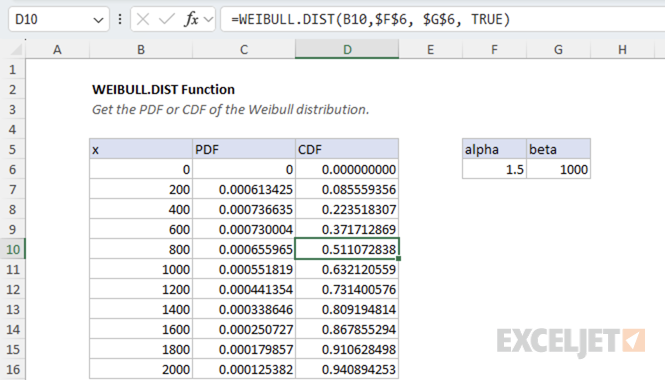Open the function list chevron beside fx
Viewport: 665px width, 380px height.
(x=208, y=20)
